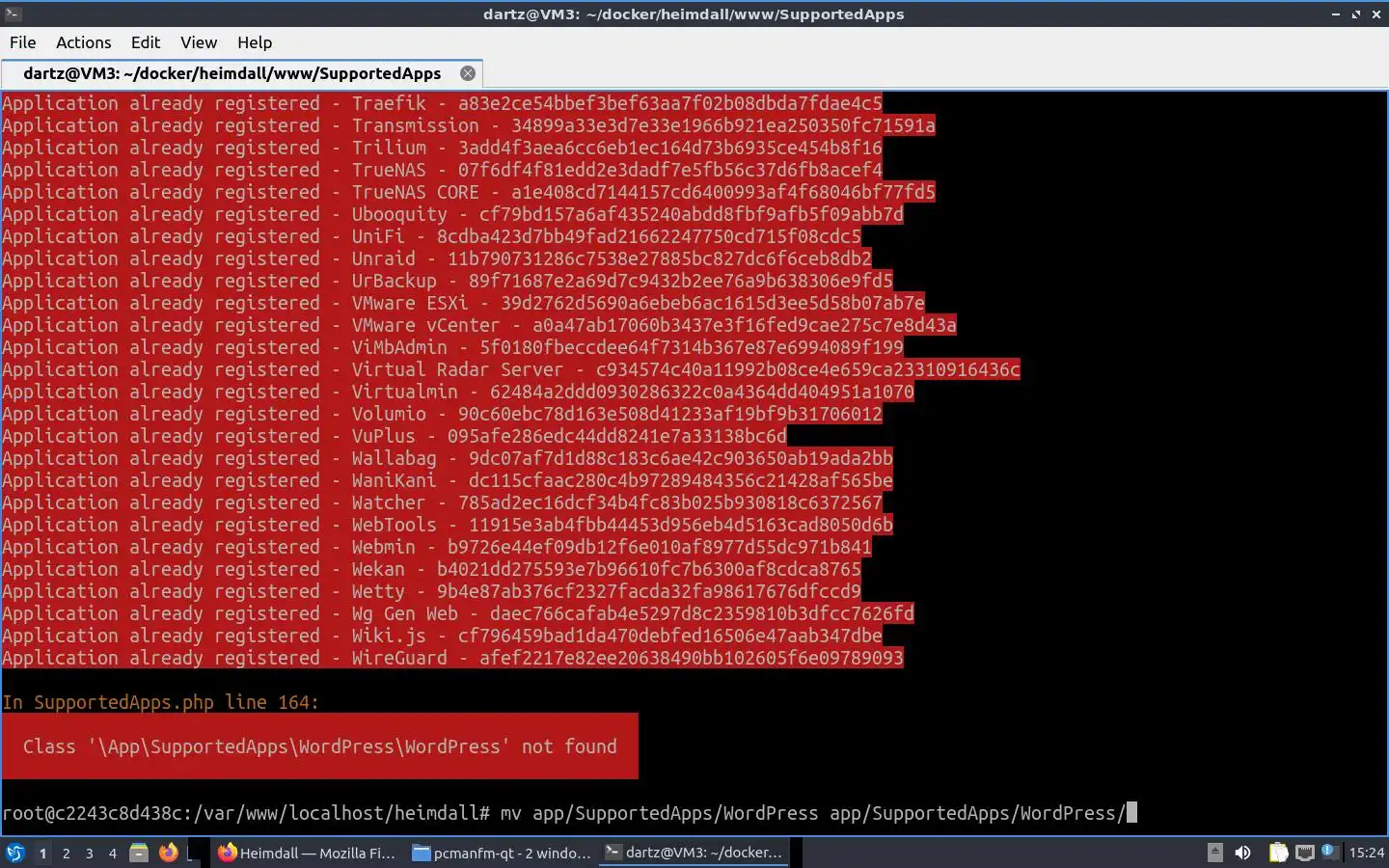Screen dimensions: 1389x868
Task: Click the terminal icon in the title bar
Action: [x=13, y=14]
